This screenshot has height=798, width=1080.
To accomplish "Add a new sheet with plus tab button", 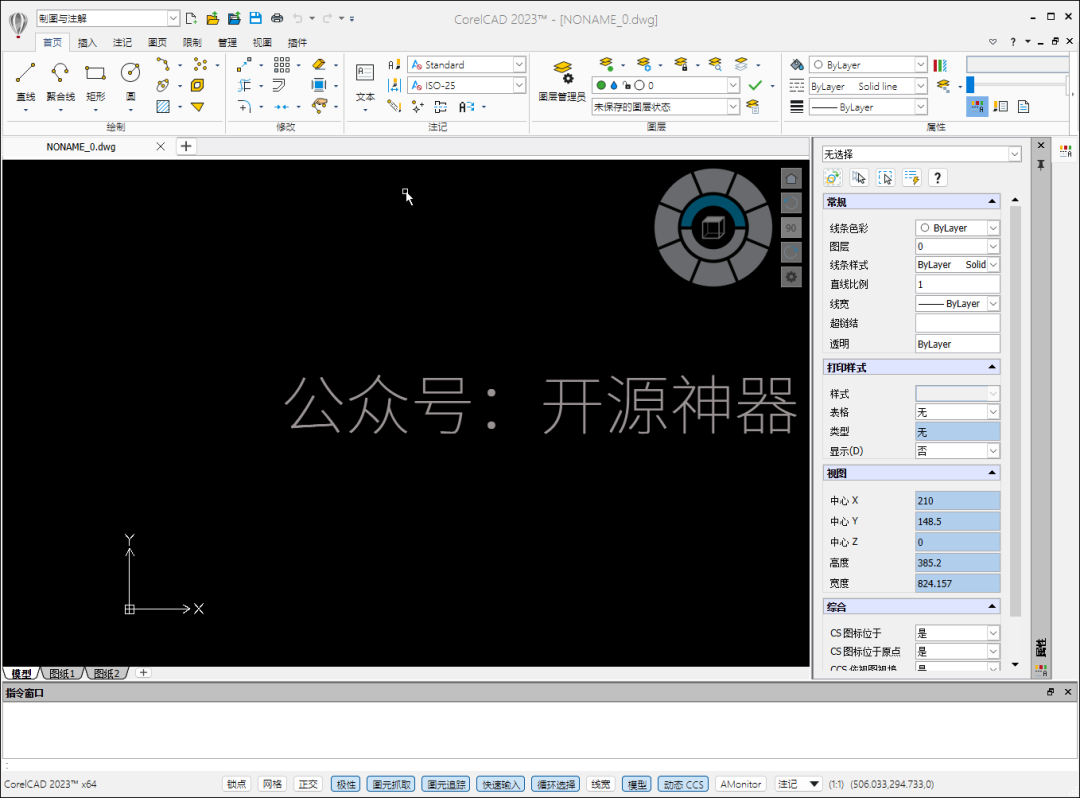I will pyautogui.click(x=143, y=673).
